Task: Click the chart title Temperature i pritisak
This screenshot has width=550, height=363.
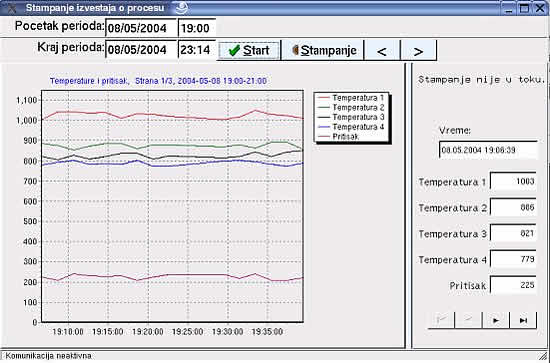Action: coord(158,81)
